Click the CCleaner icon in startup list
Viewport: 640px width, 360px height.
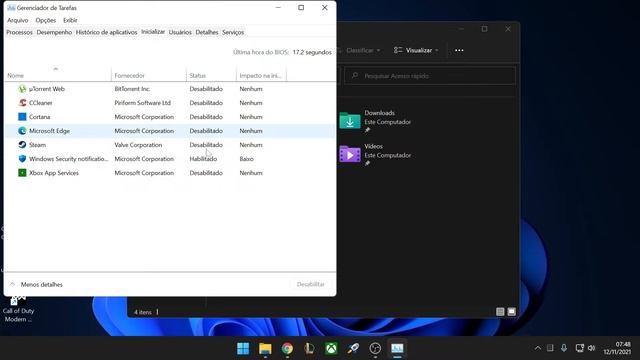pos(22,103)
